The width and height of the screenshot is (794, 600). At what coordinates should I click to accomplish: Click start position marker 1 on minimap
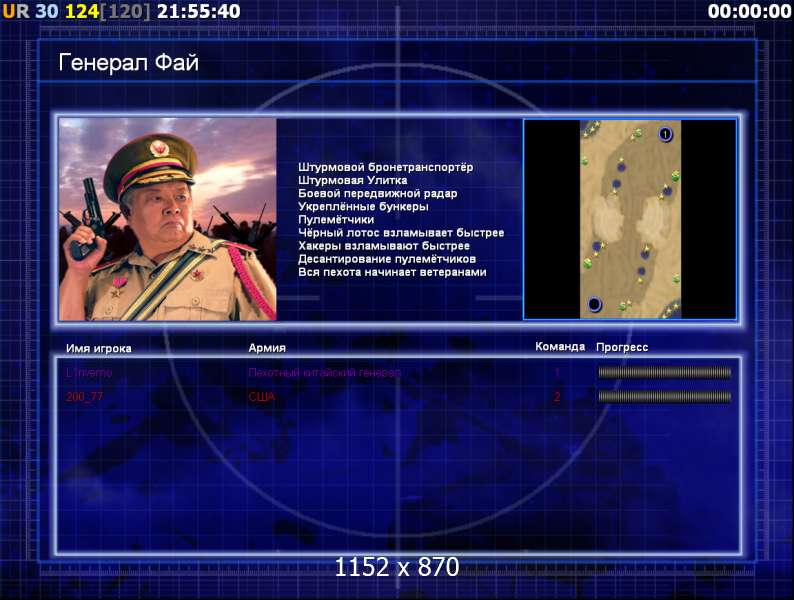[665, 134]
